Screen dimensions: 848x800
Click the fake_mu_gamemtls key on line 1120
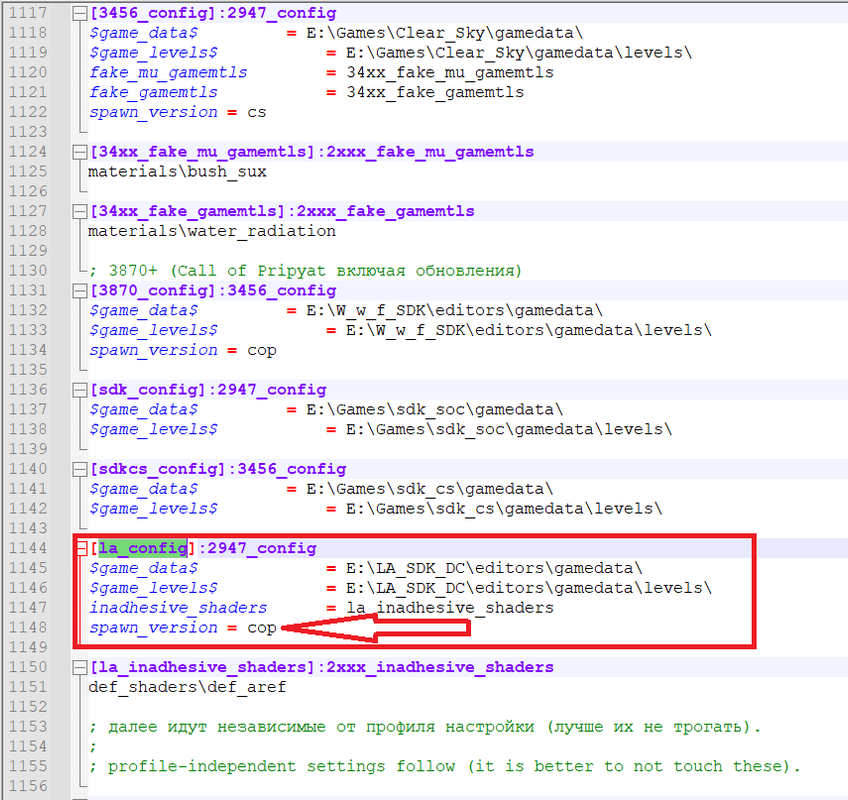click(x=168, y=72)
